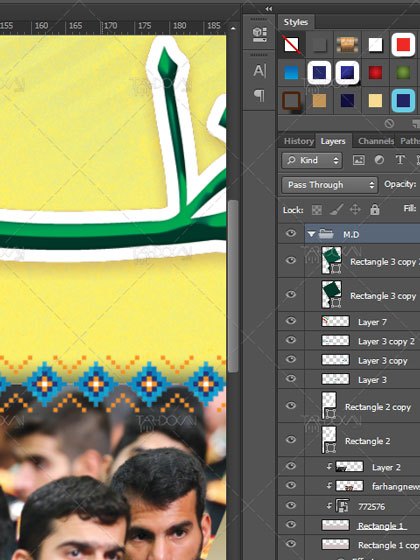Hide Layer 3 copy layer
Image resolution: width=420 pixels, height=560 pixels.
pos(291,359)
